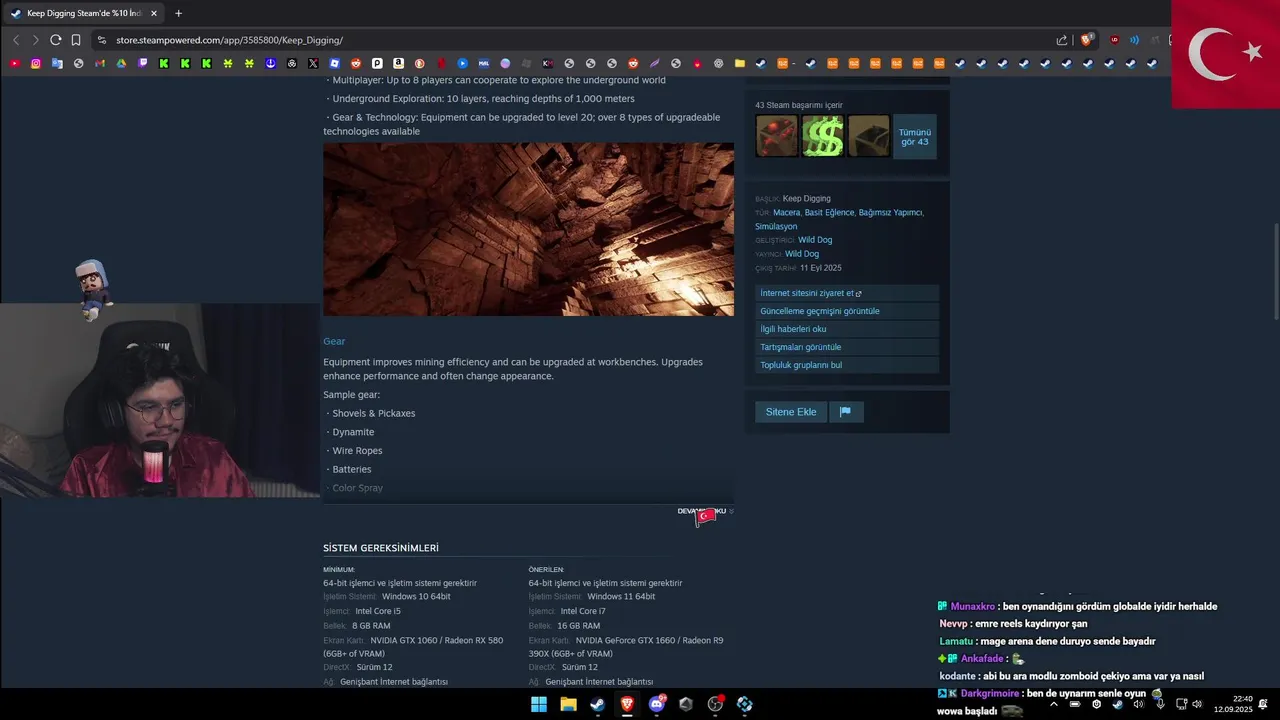Click the browser forward arrow
Viewport: 1280px width, 720px height.
[x=35, y=40]
